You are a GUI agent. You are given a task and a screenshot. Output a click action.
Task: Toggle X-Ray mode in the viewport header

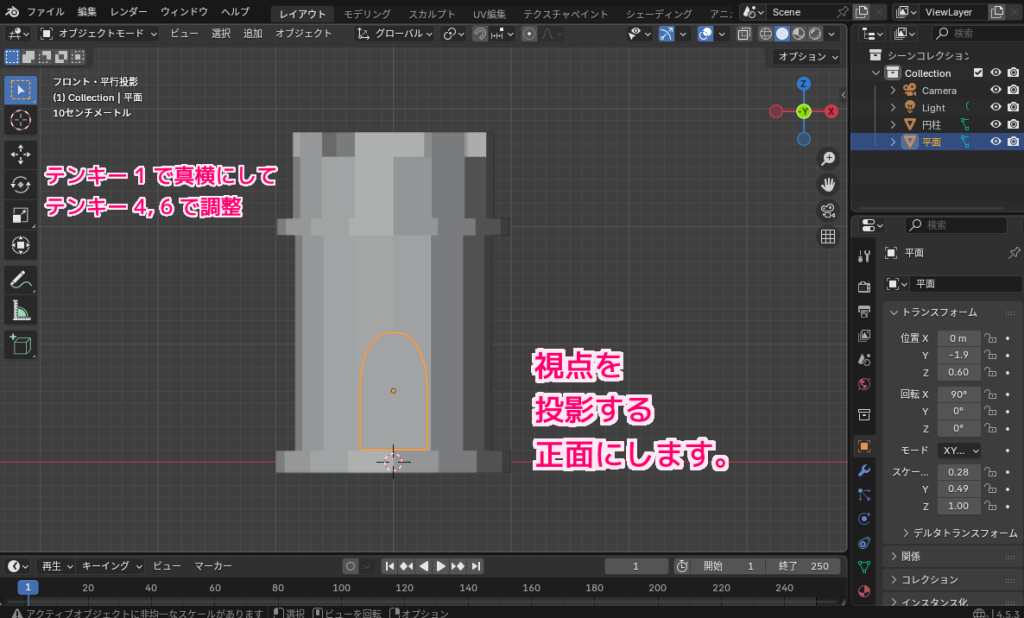pos(744,33)
